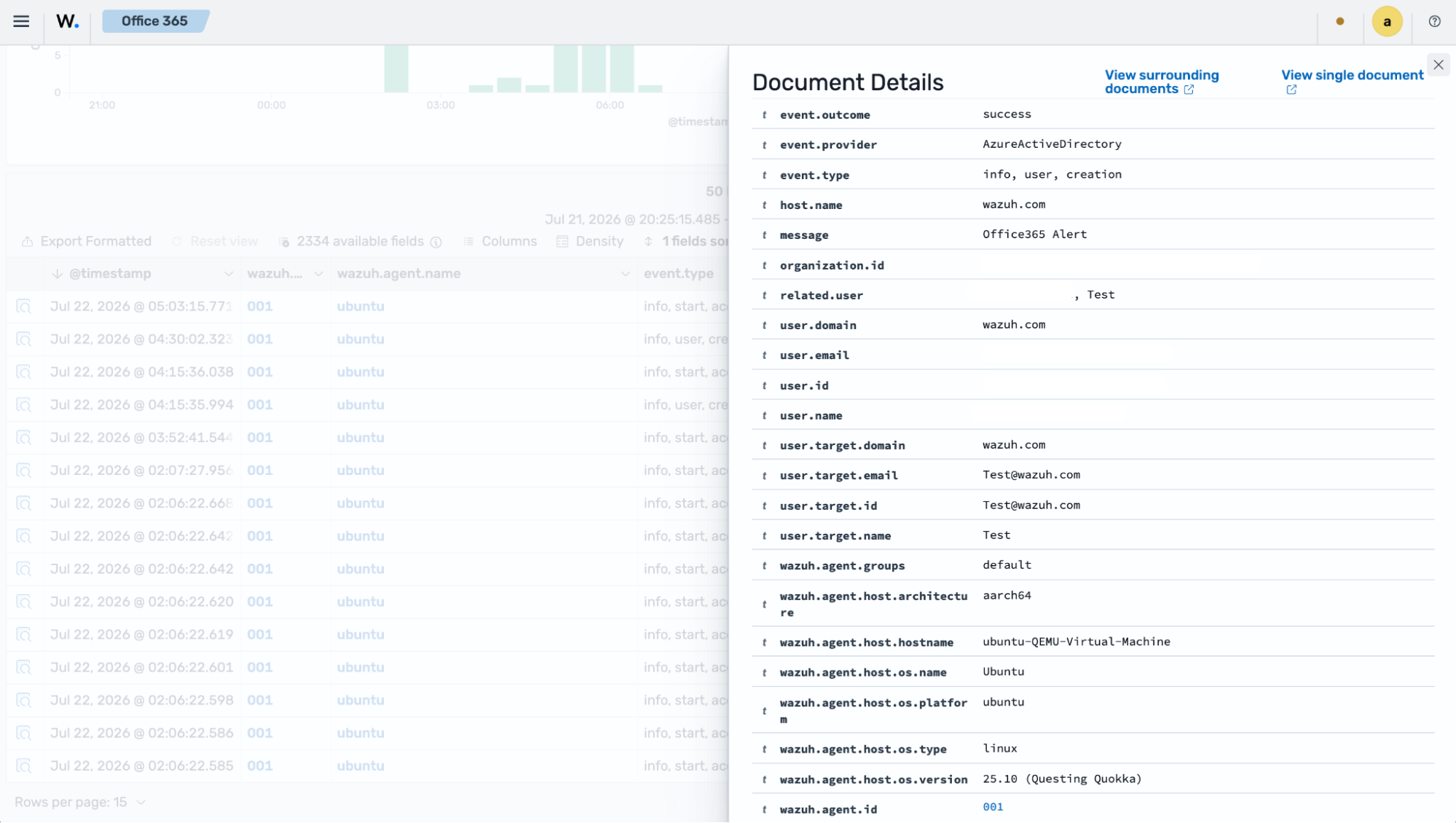Expand @timestamp column header dropdown chevron
Screen dimensions: 1456x823
(x=229, y=274)
